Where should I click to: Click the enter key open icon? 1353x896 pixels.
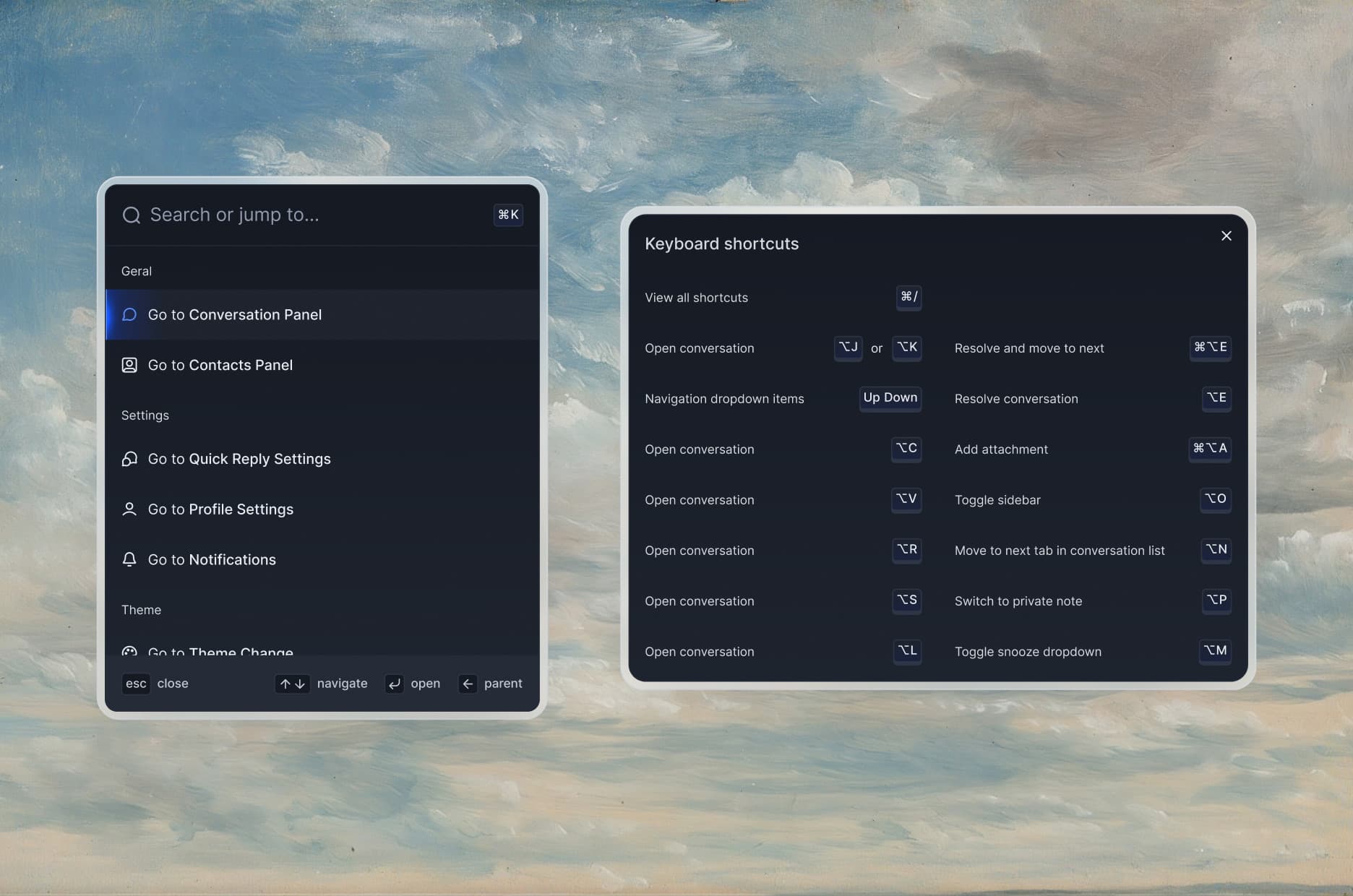pyautogui.click(x=394, y=684)
